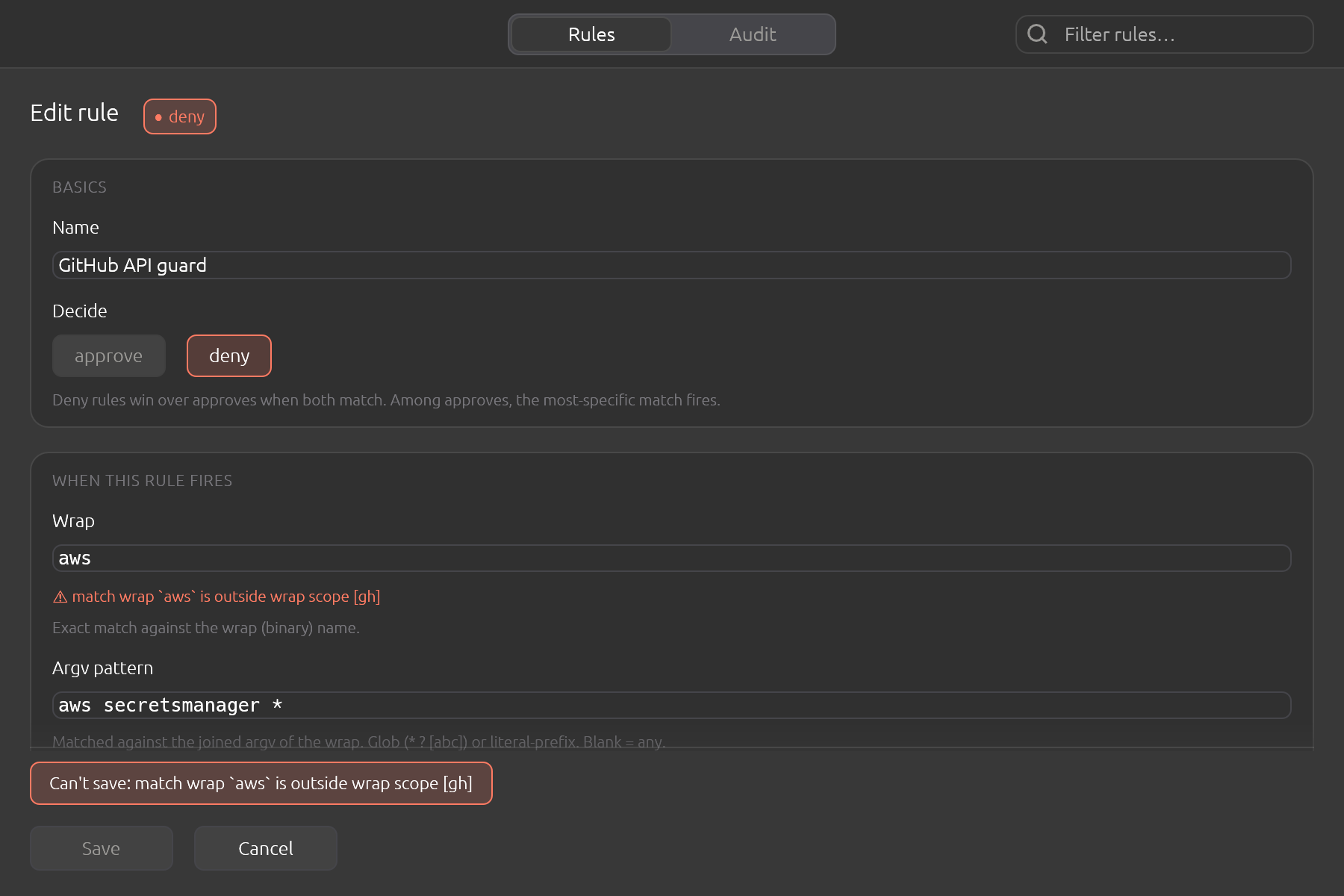Switch to the Rules tab
Screen dimensions: 1344x896
[x=591, y=34]
